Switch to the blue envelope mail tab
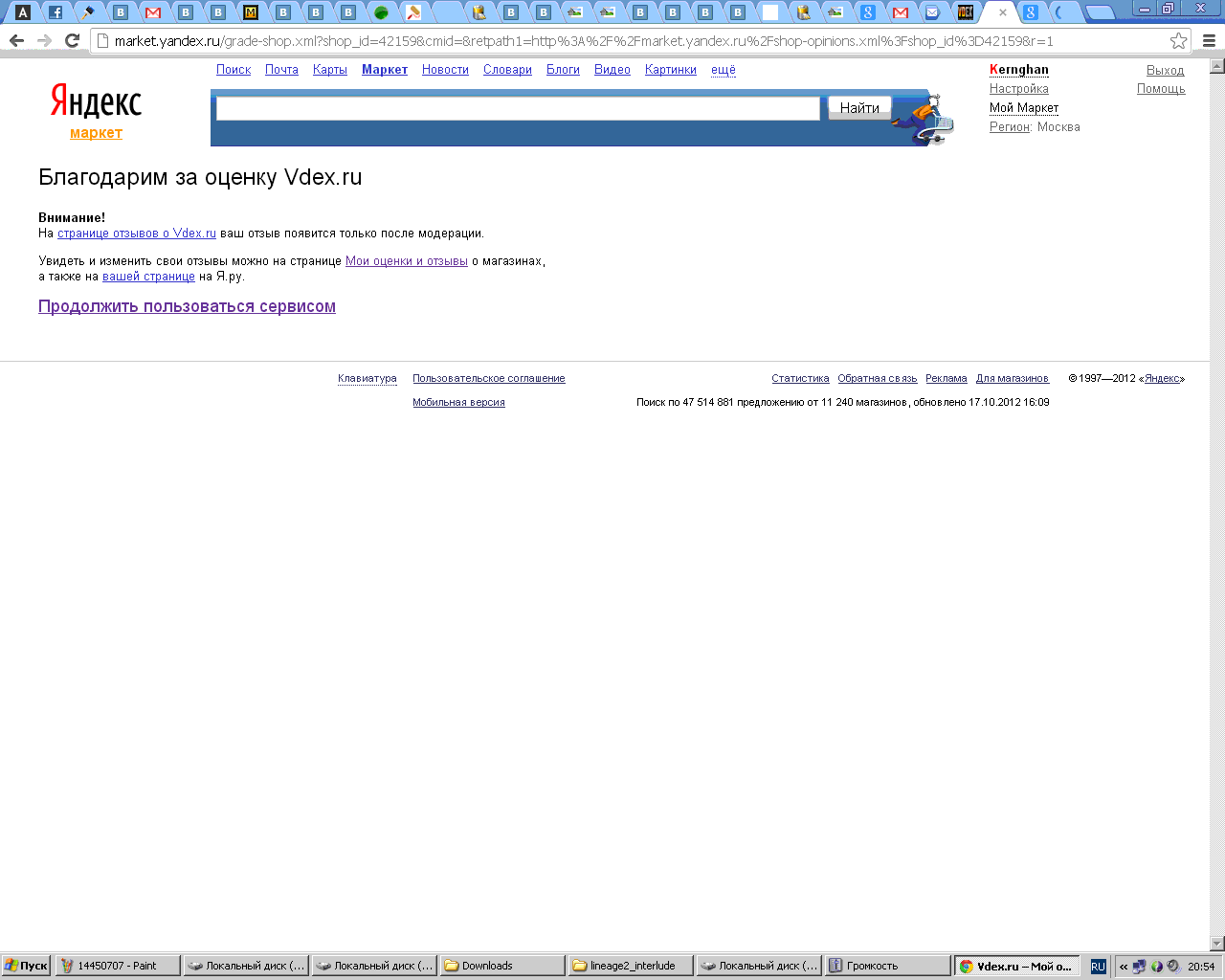 tap(932, 12)
